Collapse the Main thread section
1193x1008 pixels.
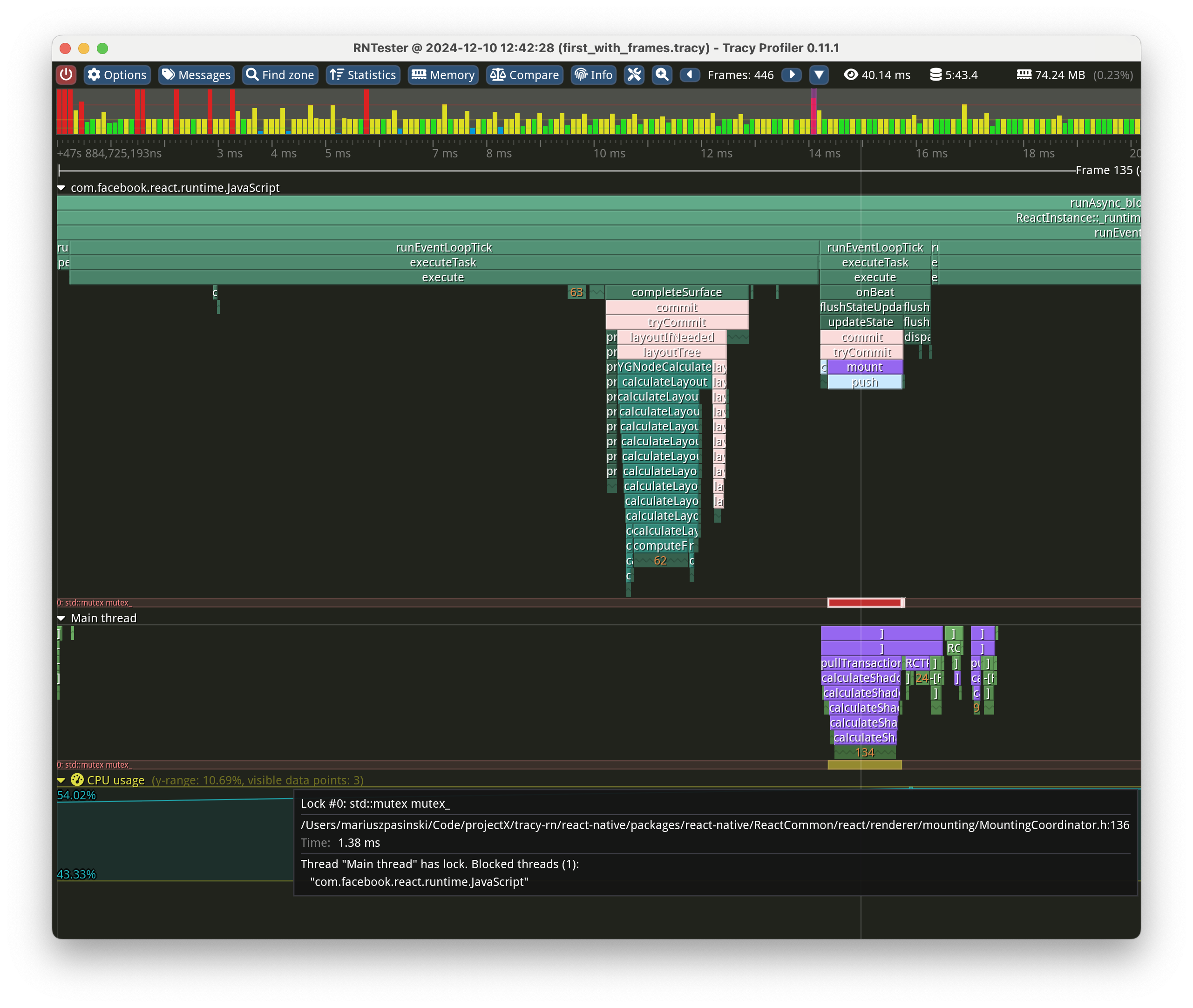click(x=61, y=618)
